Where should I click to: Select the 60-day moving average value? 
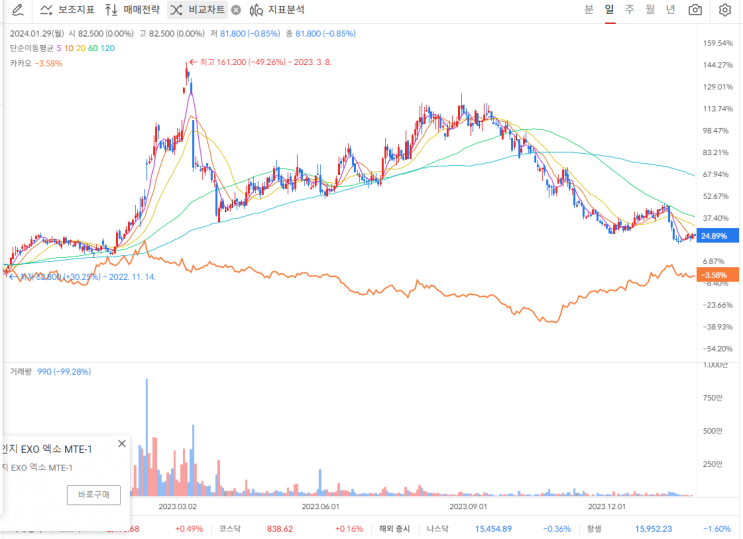[x=93, y=48]
